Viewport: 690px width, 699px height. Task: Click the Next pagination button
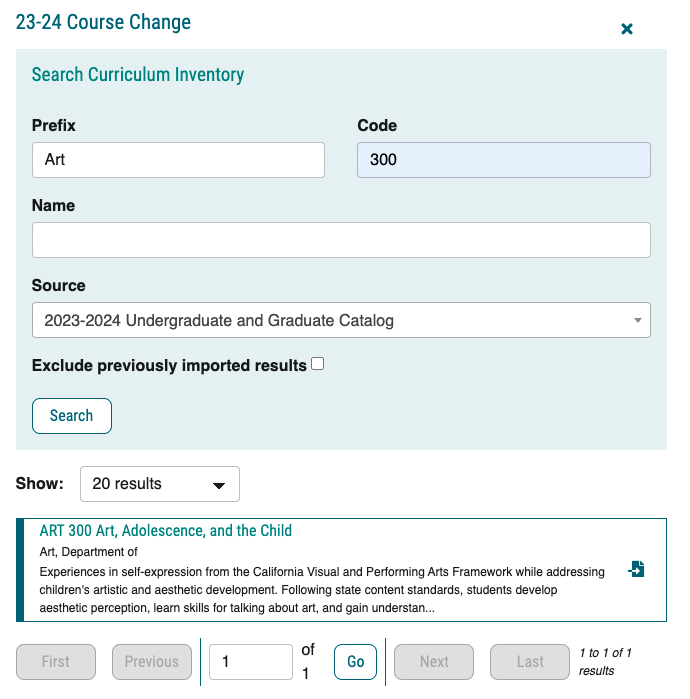point(434,662)
